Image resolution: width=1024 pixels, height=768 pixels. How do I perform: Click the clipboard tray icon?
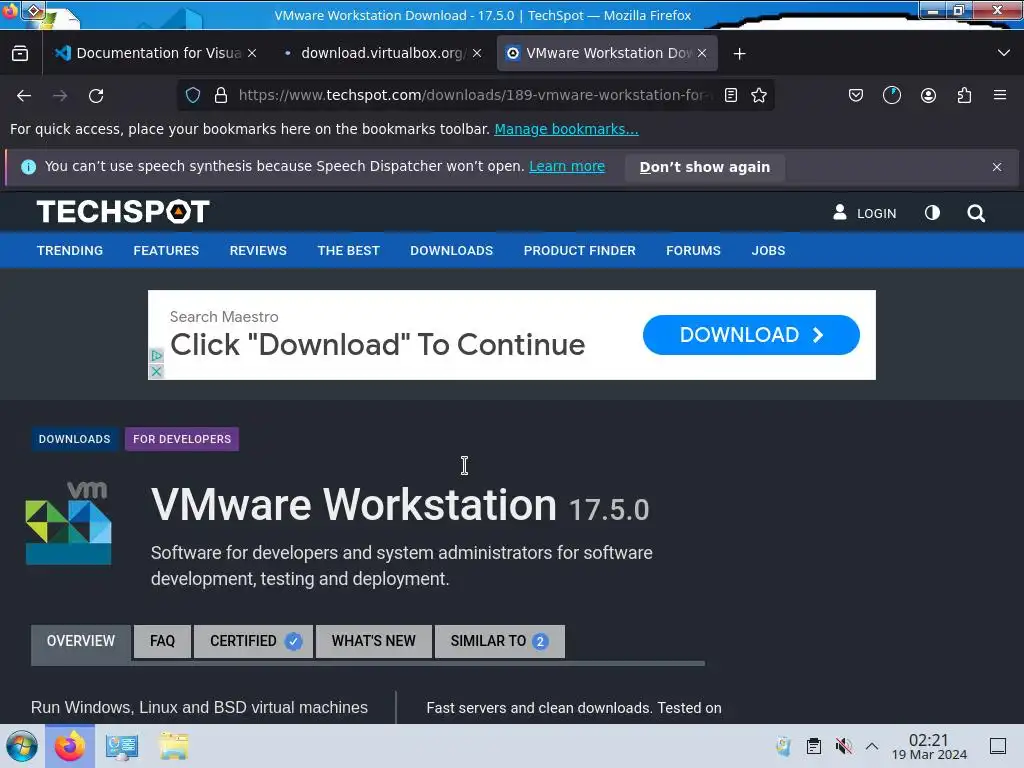(x=814, y=746)
